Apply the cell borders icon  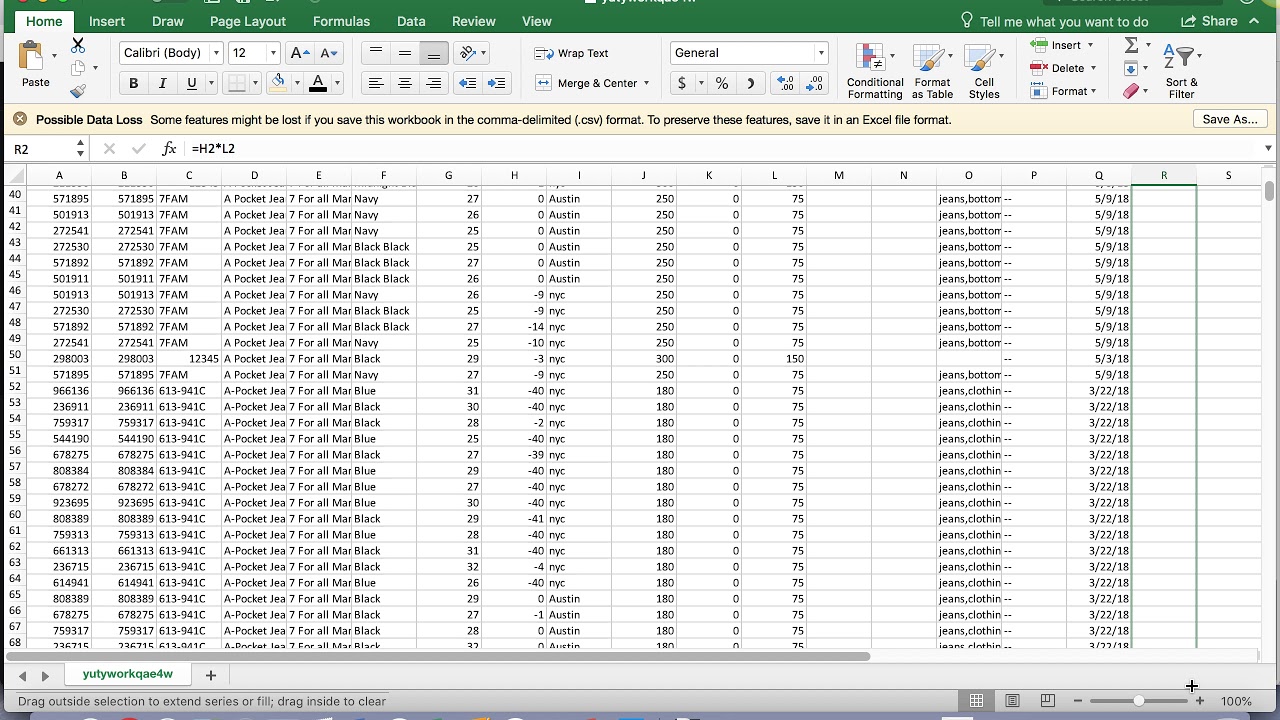[236, 83]
